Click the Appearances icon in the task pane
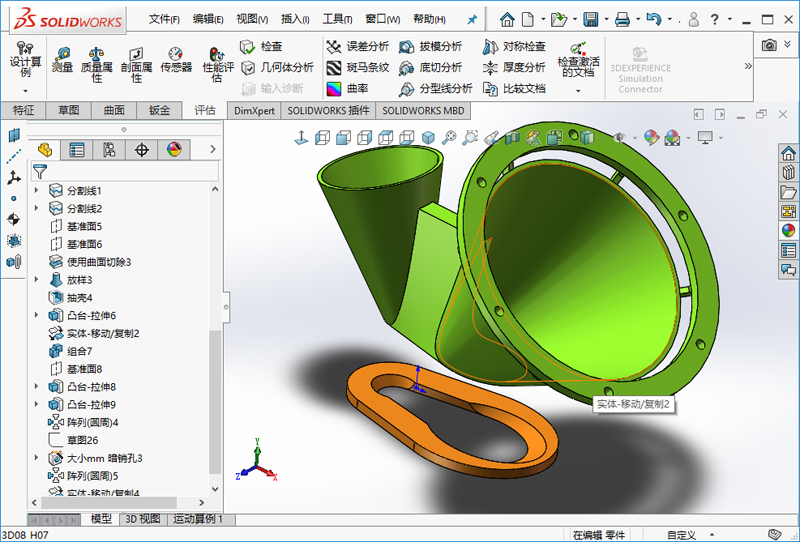Screen dimensions: 800x542 pyautogui.click(x=788, y=230)
